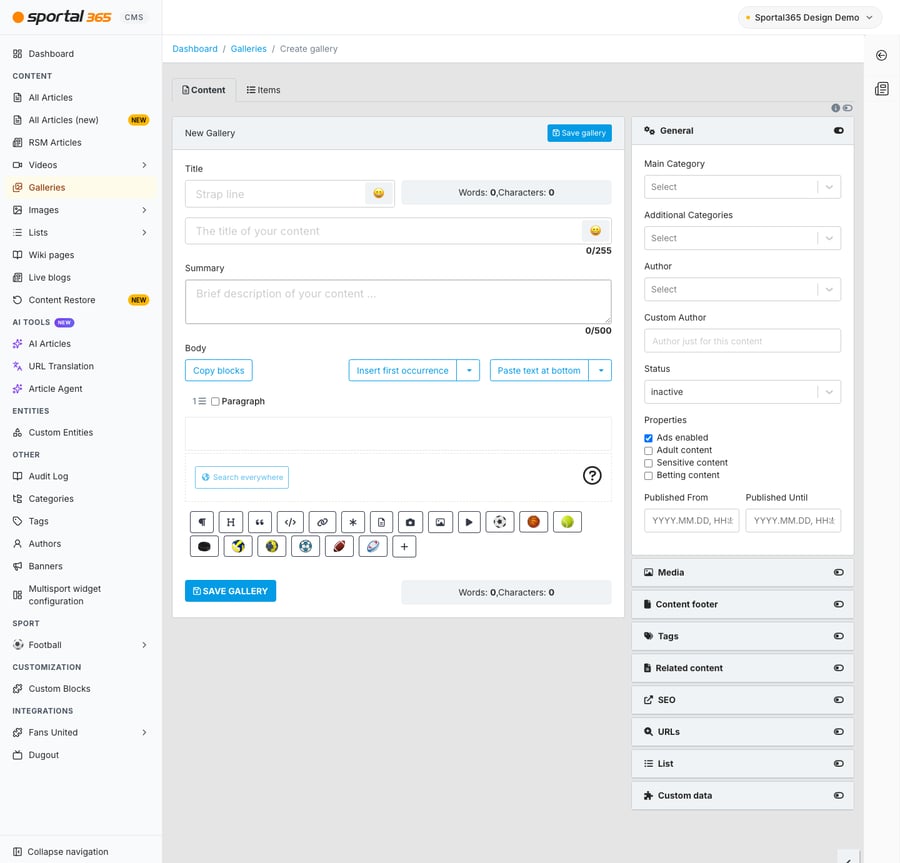900x863 pixels.
Task: Click the Copy blocks button
Action: 219,371
